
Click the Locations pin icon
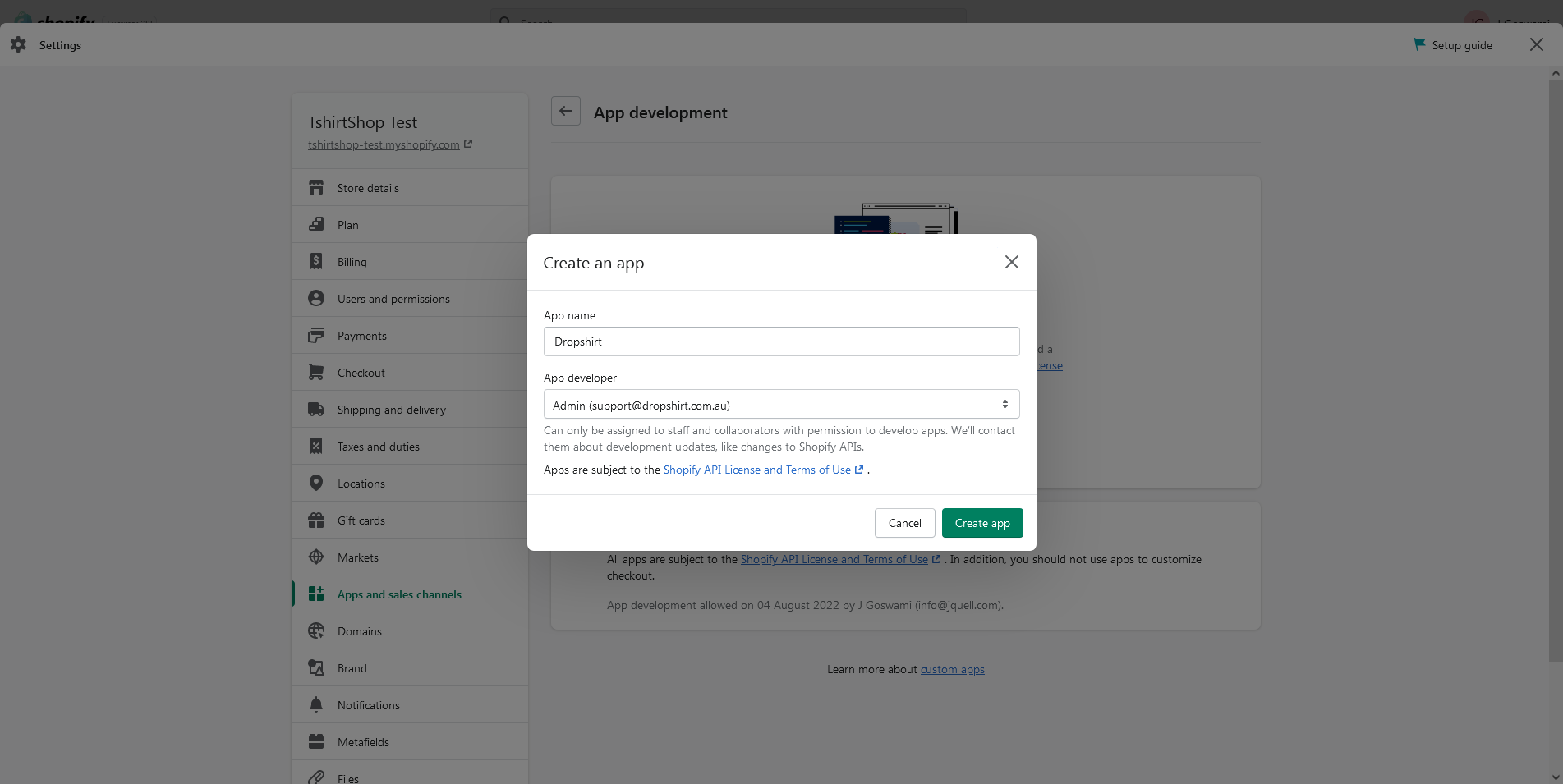316,484
